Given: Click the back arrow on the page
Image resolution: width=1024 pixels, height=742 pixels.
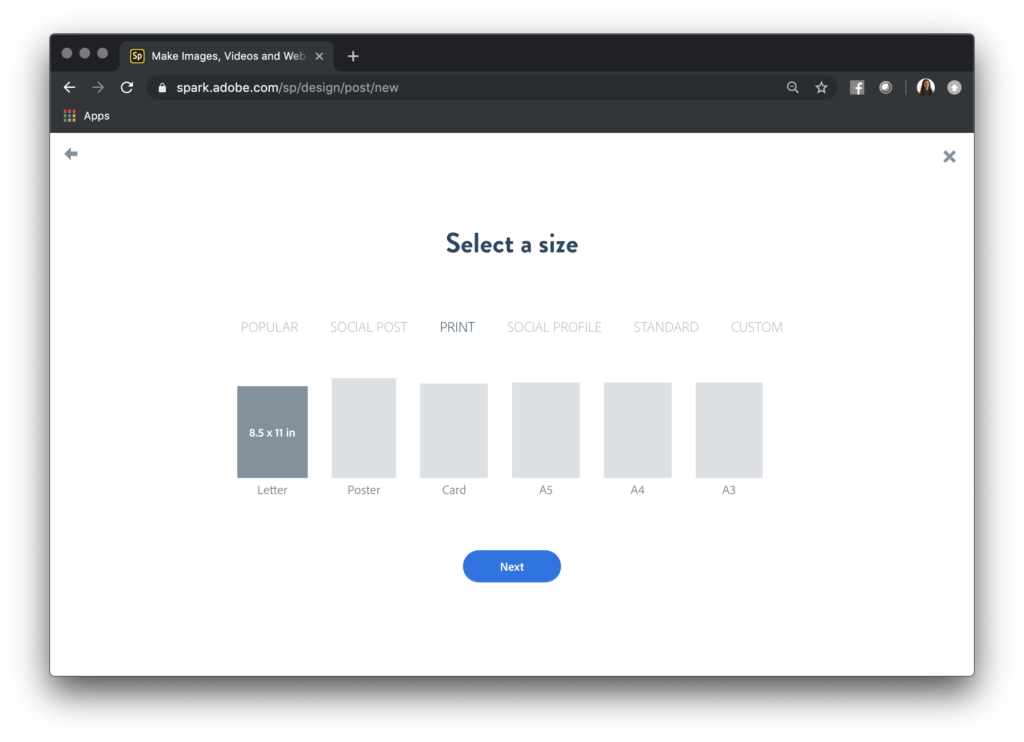Looking at the screenshot, I should pos(71,154).
